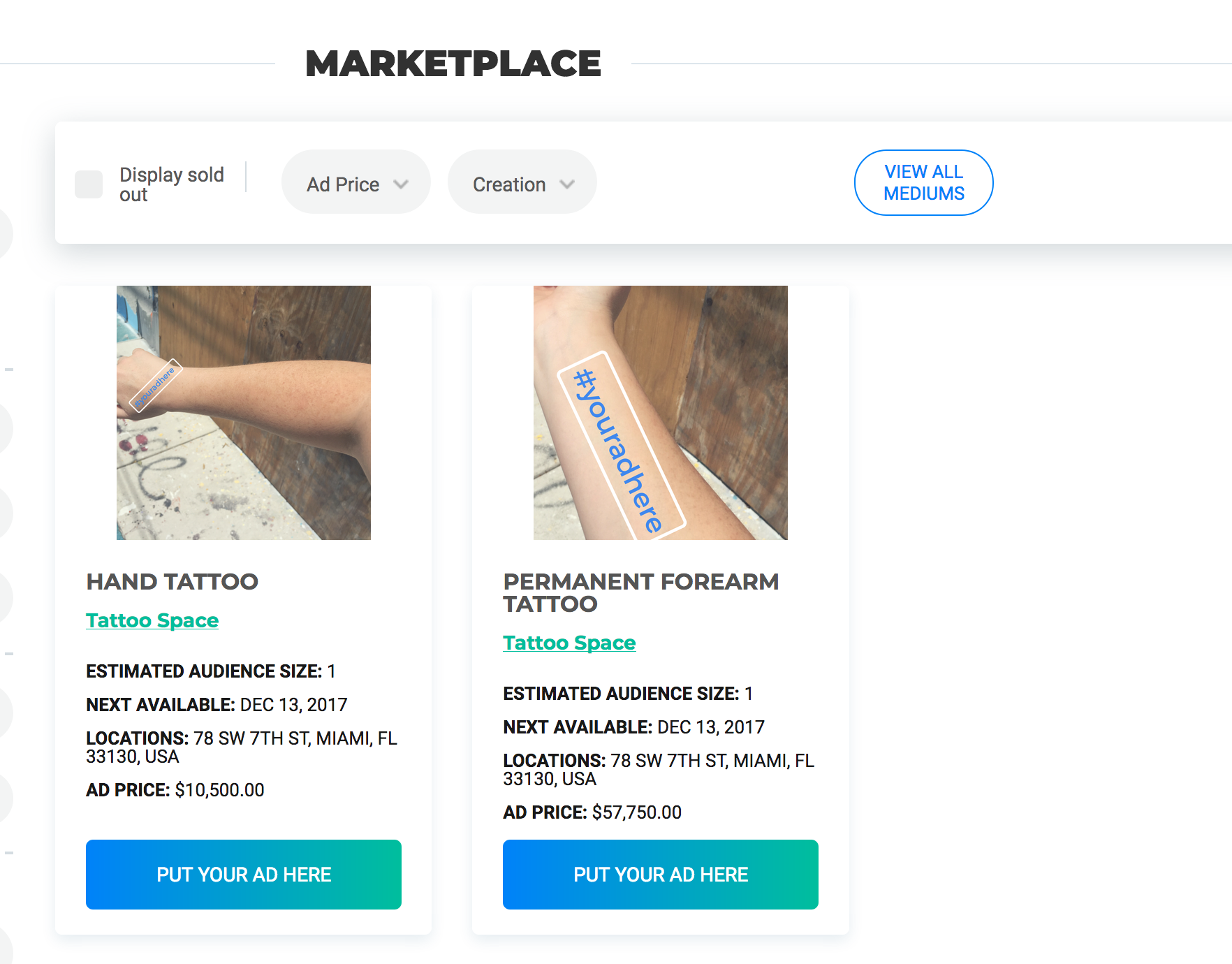Image resolution: width=1232 pixels, height=964 pixels.
Task: Click the Forearm Tattoo next available date
Action: click(x=710, y=727)
